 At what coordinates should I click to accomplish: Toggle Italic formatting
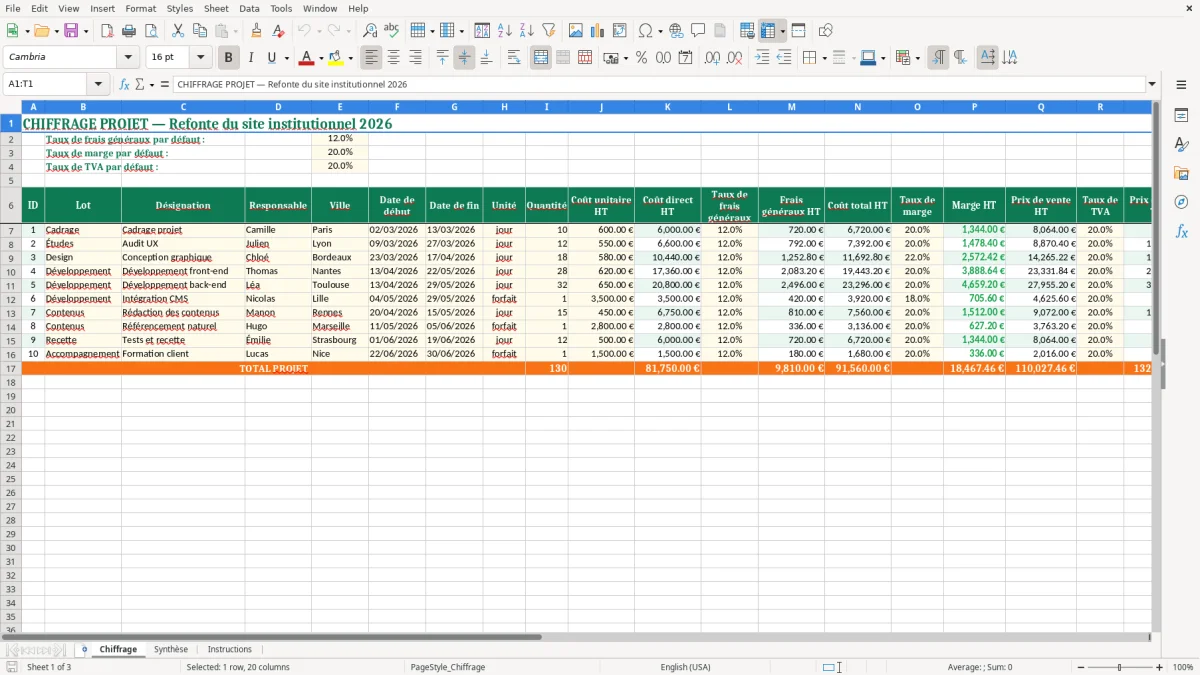251,58
